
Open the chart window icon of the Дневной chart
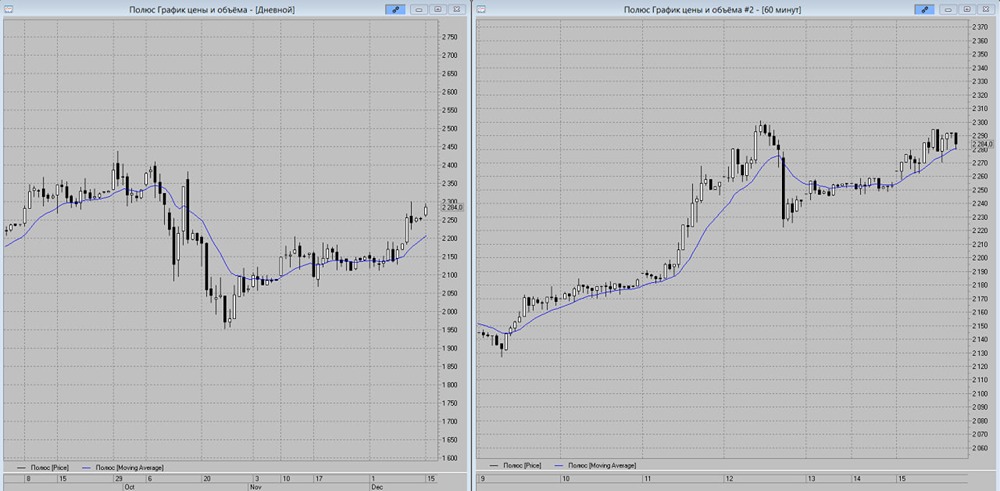[x=8, y=9]
